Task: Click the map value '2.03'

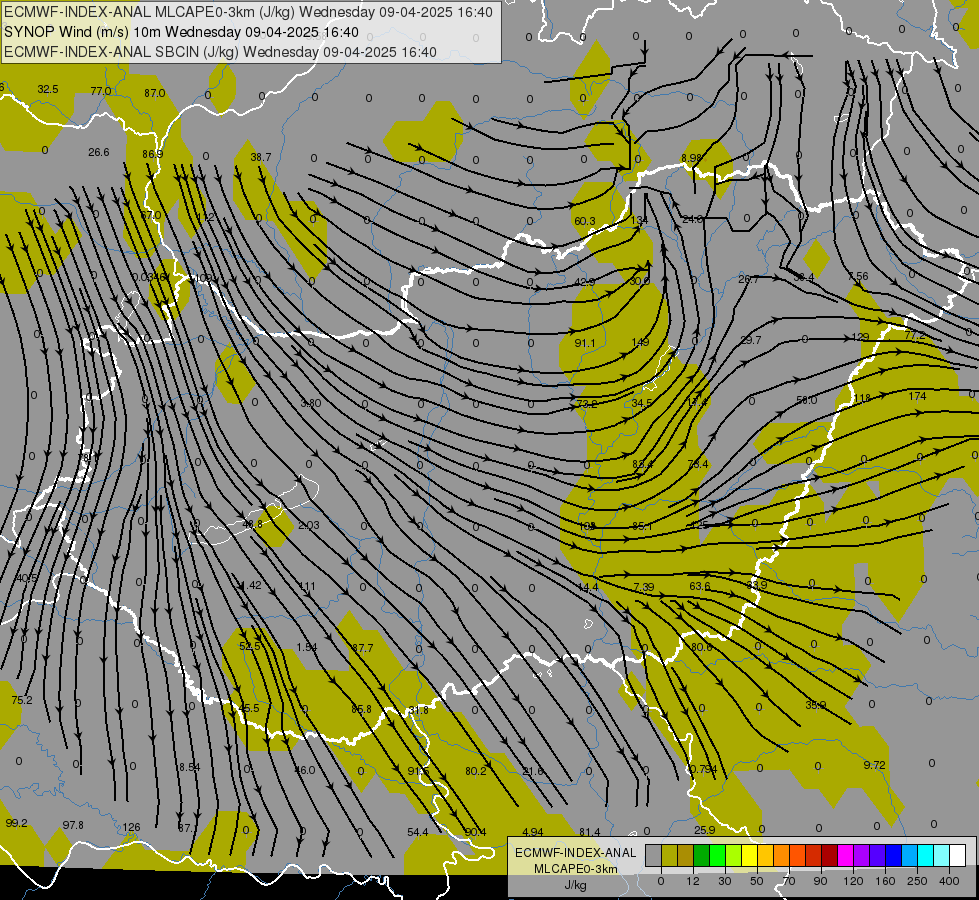Action: click(308, 525)
